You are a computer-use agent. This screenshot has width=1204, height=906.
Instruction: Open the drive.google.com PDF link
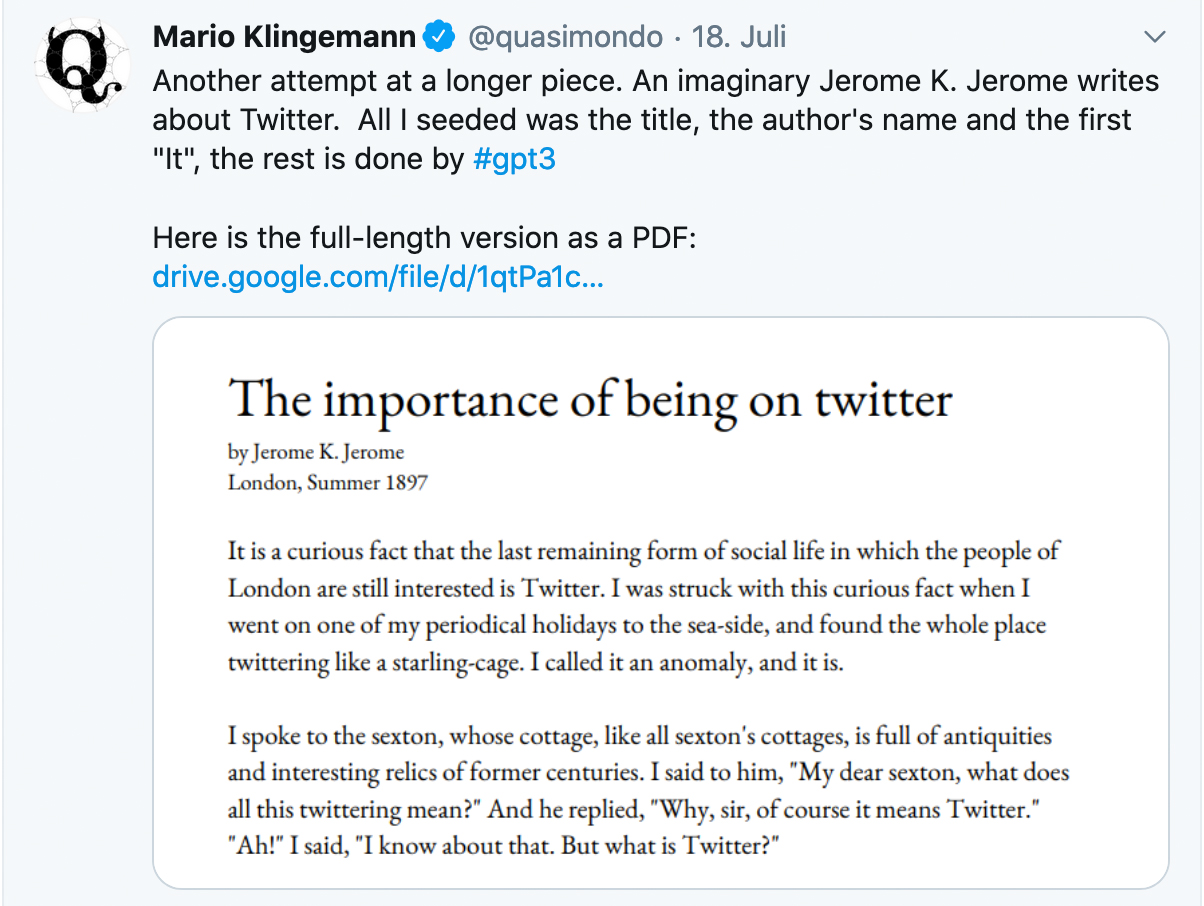(378, 276)
